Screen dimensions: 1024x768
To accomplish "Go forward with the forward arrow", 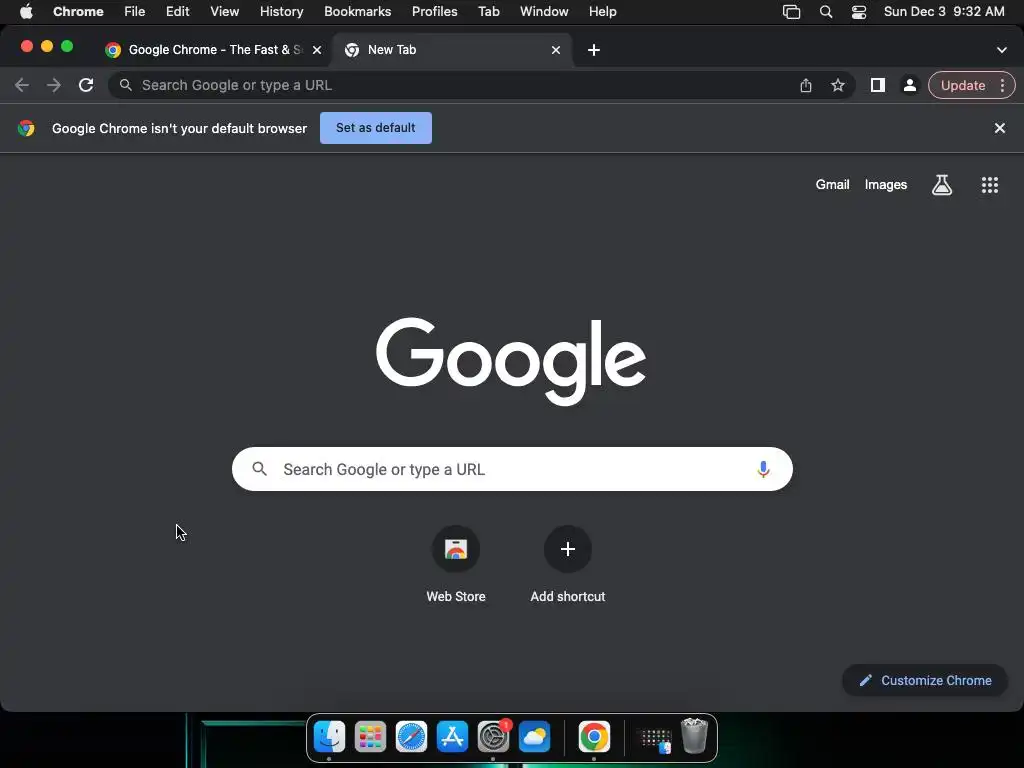I will (54, 85).
